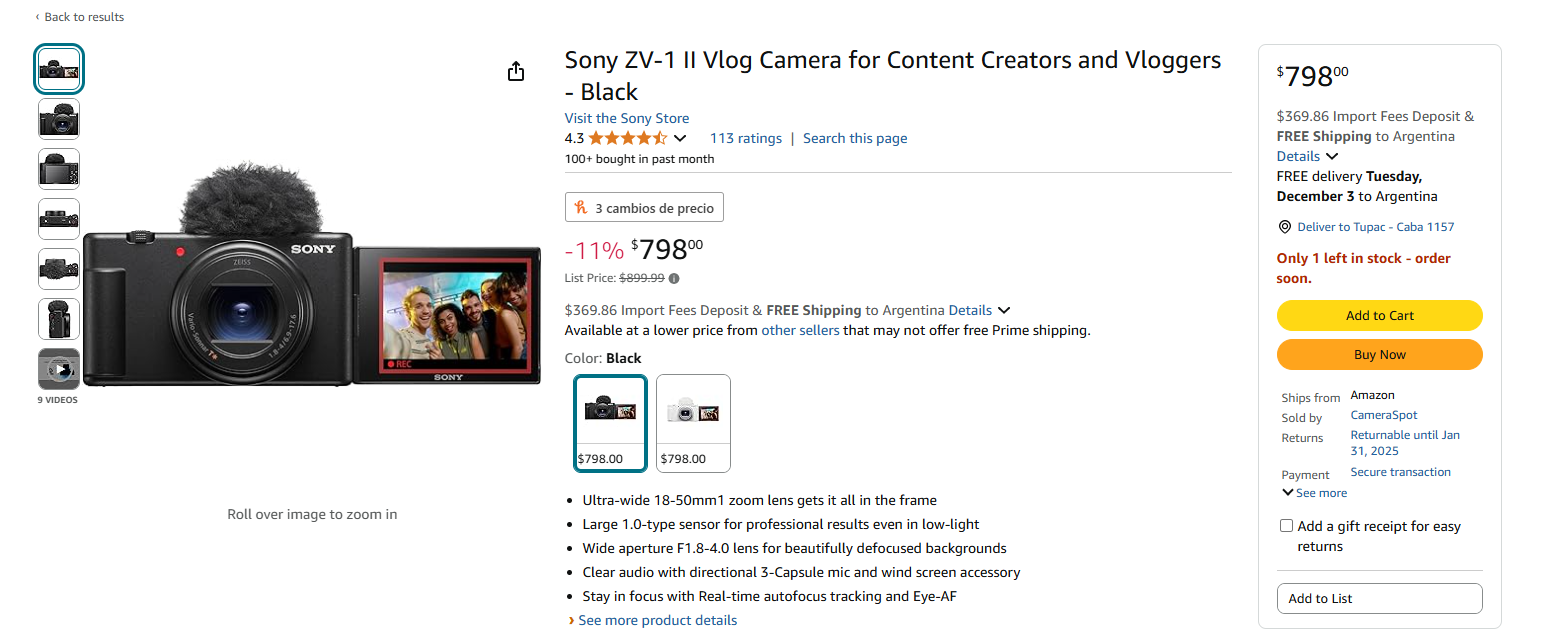Viewport: 1542px width, 637px height.
Task: Visit the Sony Store
Action: 626,117
